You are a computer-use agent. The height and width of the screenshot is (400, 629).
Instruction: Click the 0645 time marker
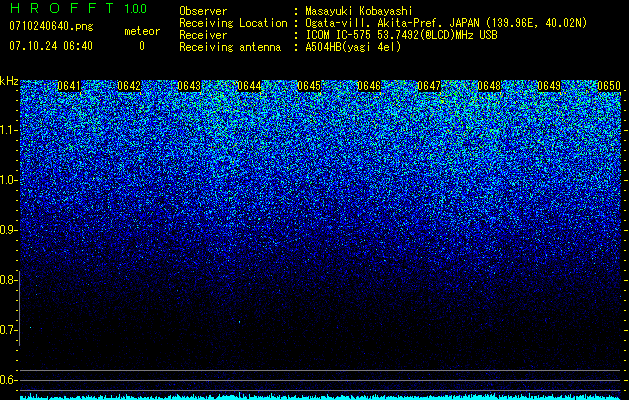coord(309,86)
